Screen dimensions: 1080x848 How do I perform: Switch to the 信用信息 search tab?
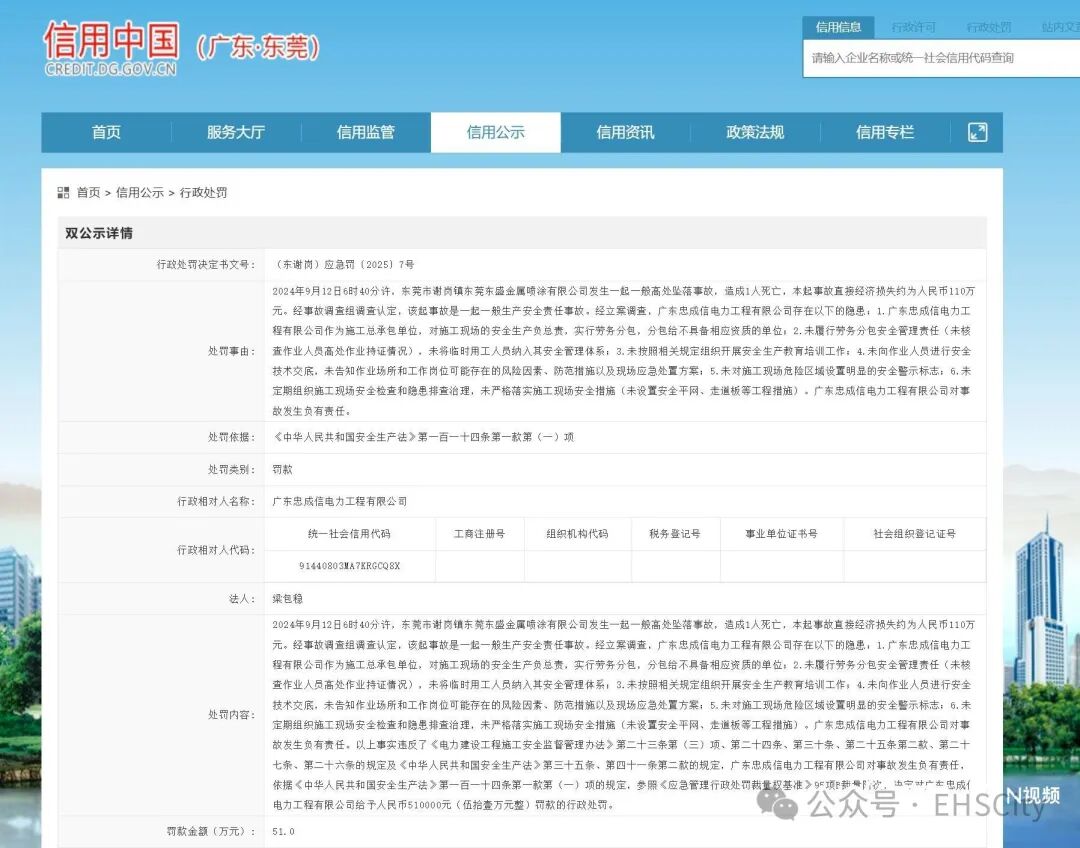pos(838,28)
